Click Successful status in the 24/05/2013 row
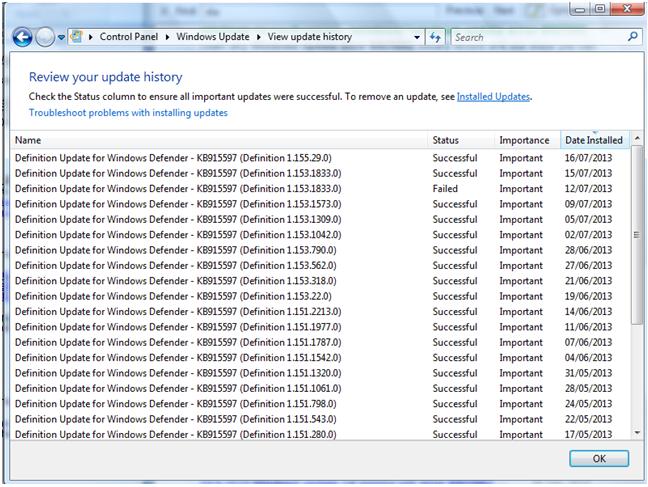The width and height of the screenshot is (648, 487). (455, 403)
